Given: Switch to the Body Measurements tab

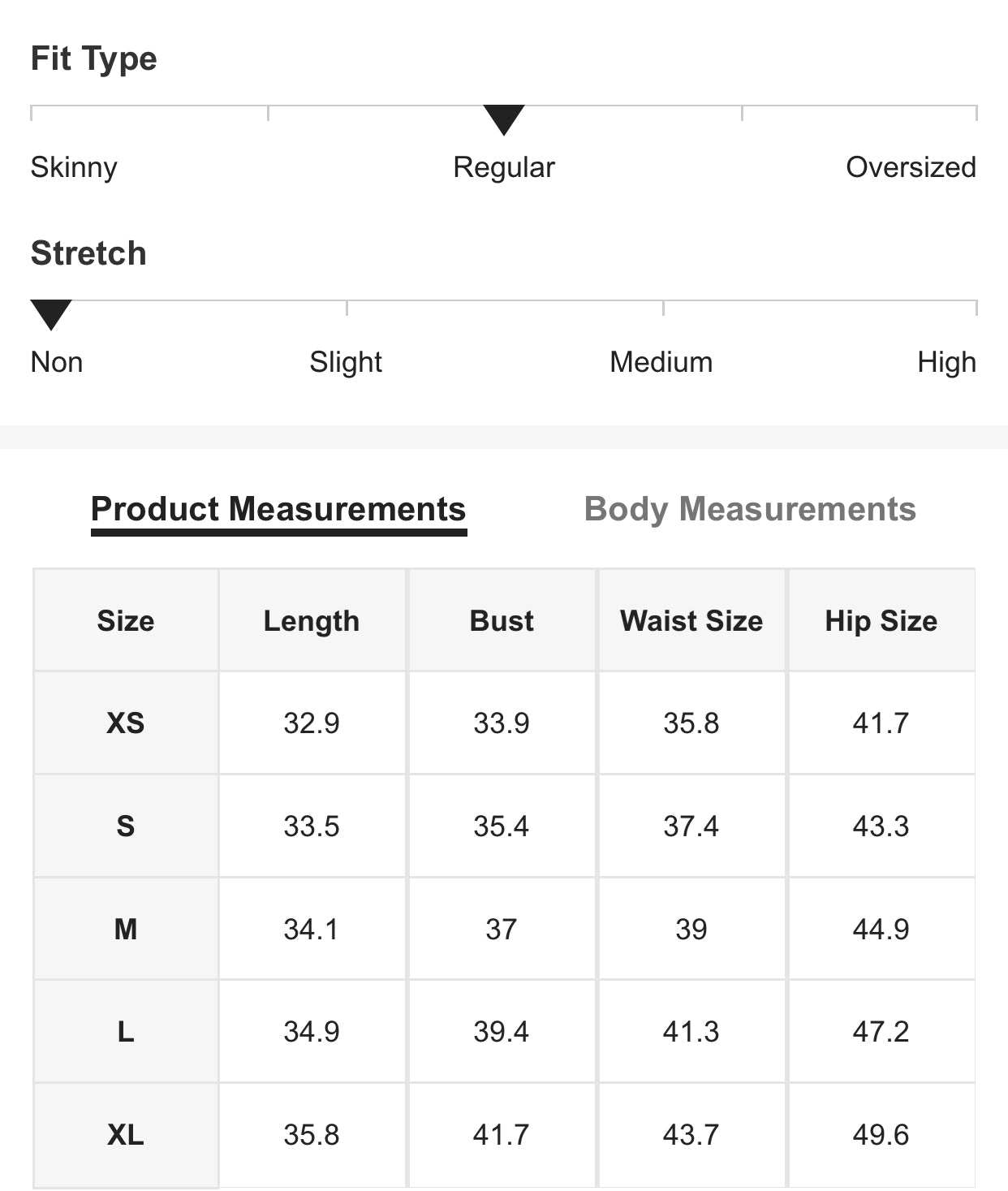Looking at the screenshot, I should coord(750,510).
